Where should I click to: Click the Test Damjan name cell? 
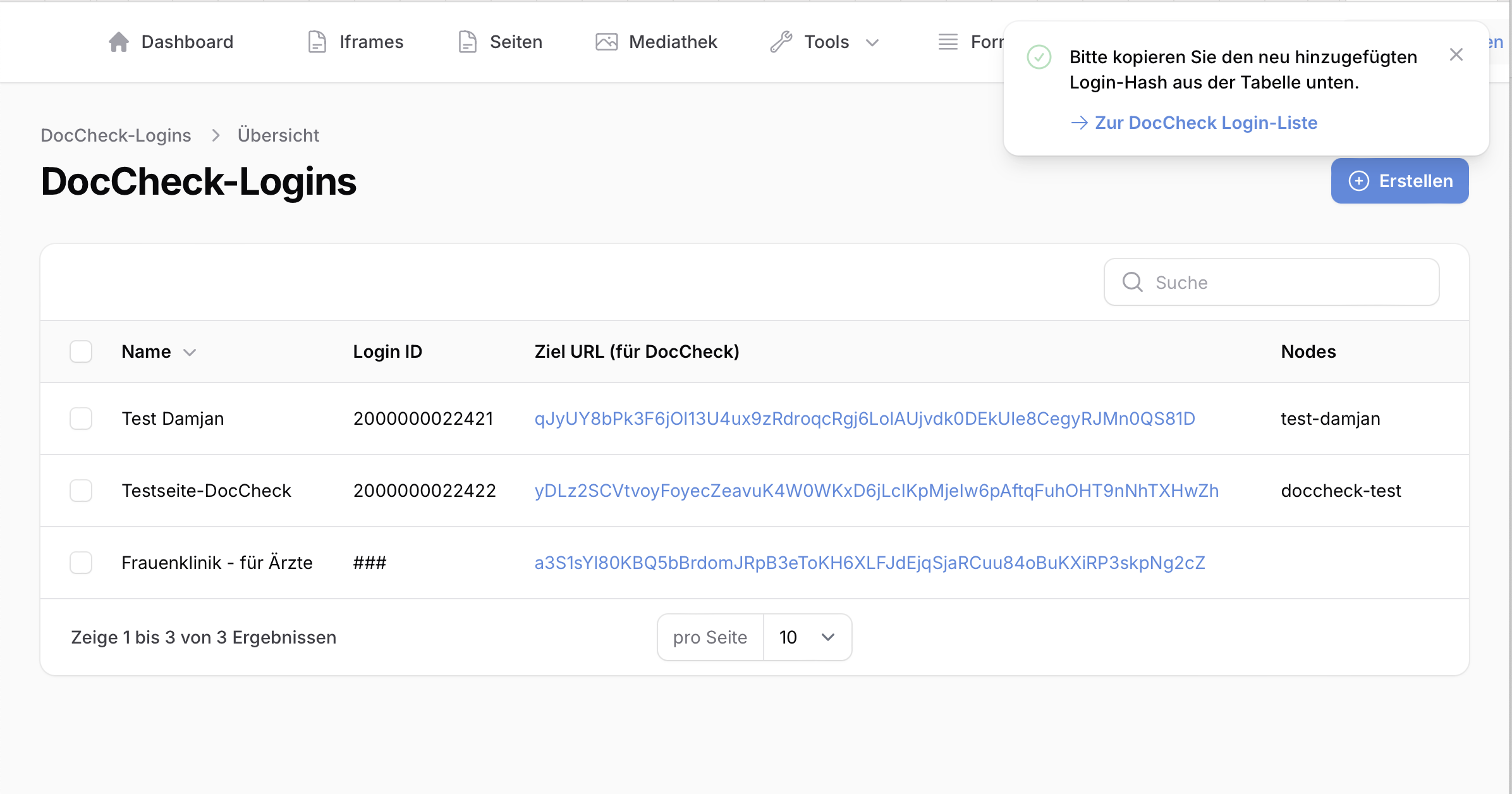173,418
